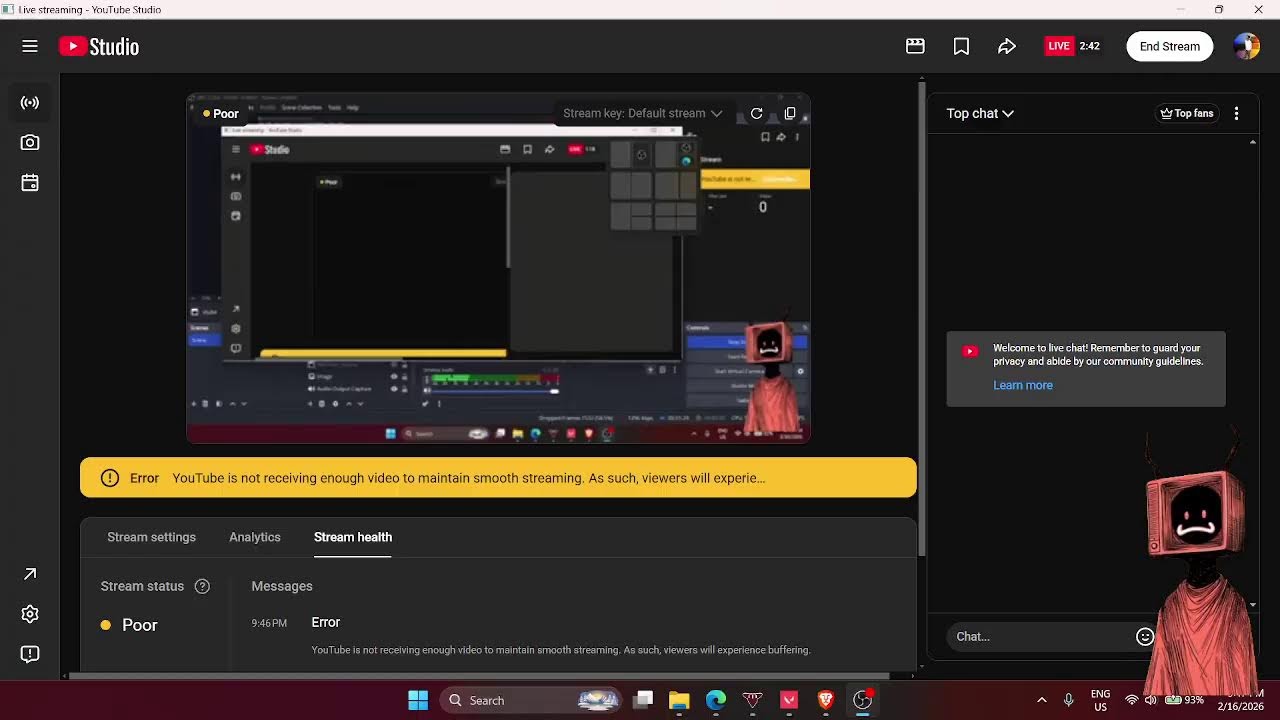Open the account avatar menu
The height and width of the screenshot is (720, 1280).
pos(1246,46)
